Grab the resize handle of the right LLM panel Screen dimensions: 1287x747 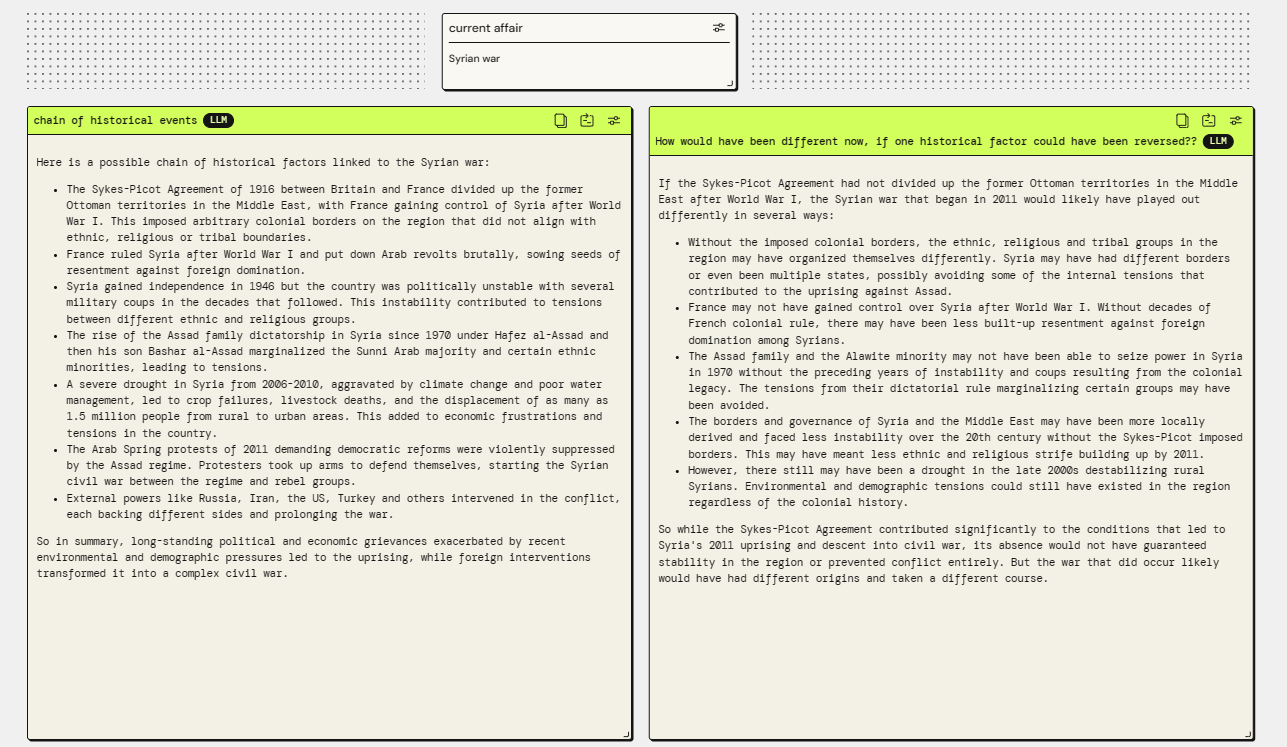(1247, 734)
